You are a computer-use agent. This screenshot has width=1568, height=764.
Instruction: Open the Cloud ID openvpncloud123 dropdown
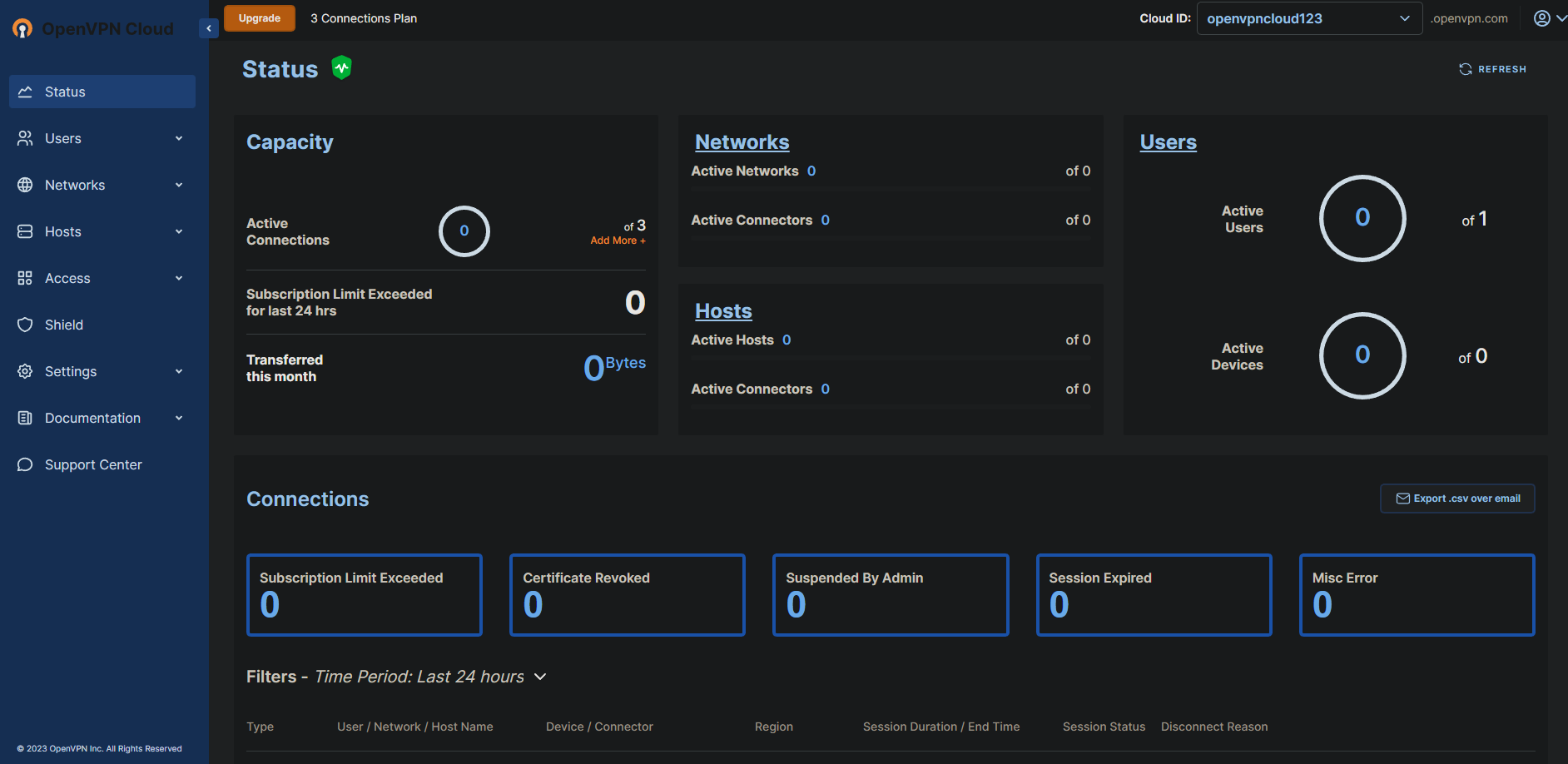(x=1309, y=18)
